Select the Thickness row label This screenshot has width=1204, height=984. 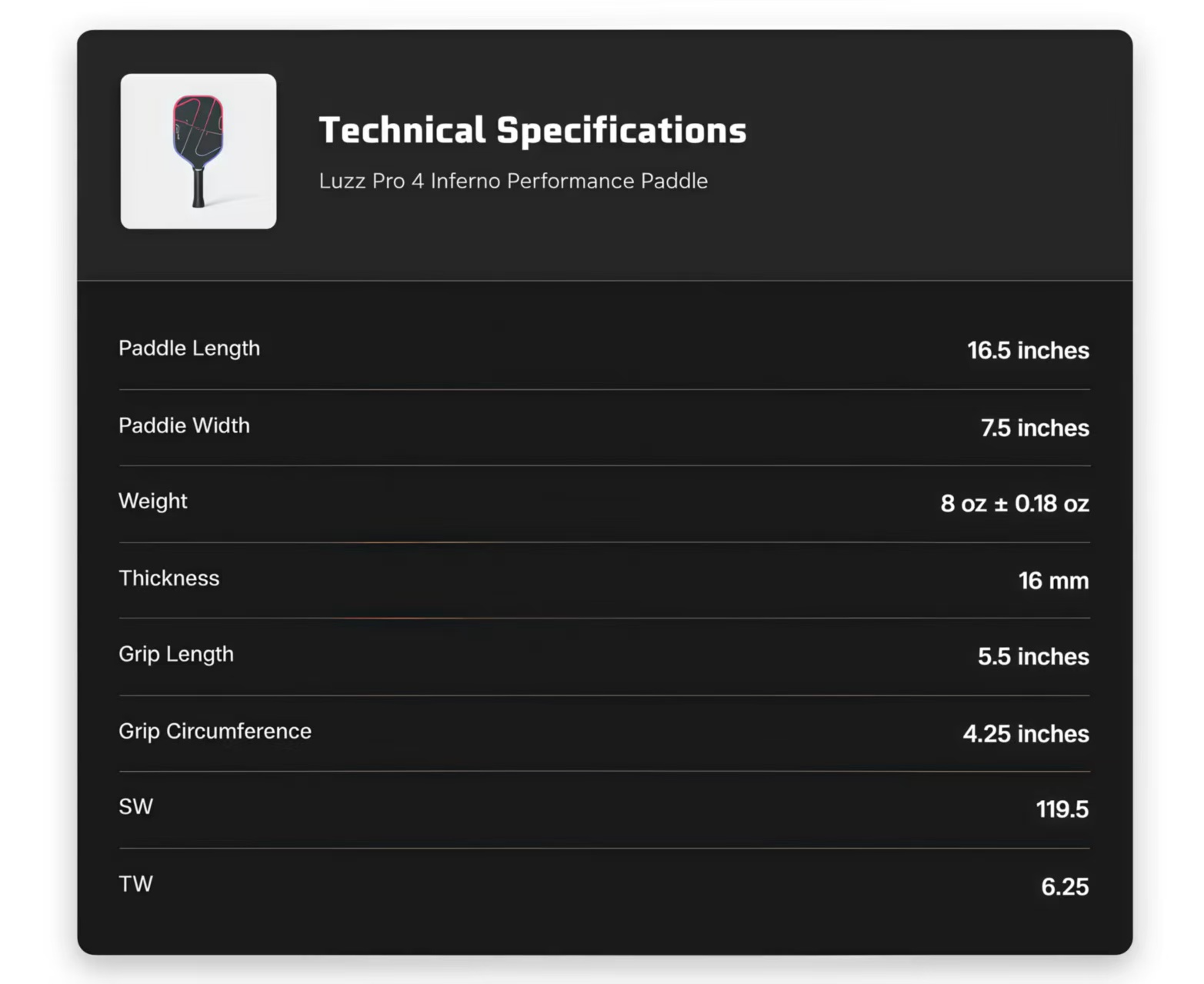tap(169, 578)
